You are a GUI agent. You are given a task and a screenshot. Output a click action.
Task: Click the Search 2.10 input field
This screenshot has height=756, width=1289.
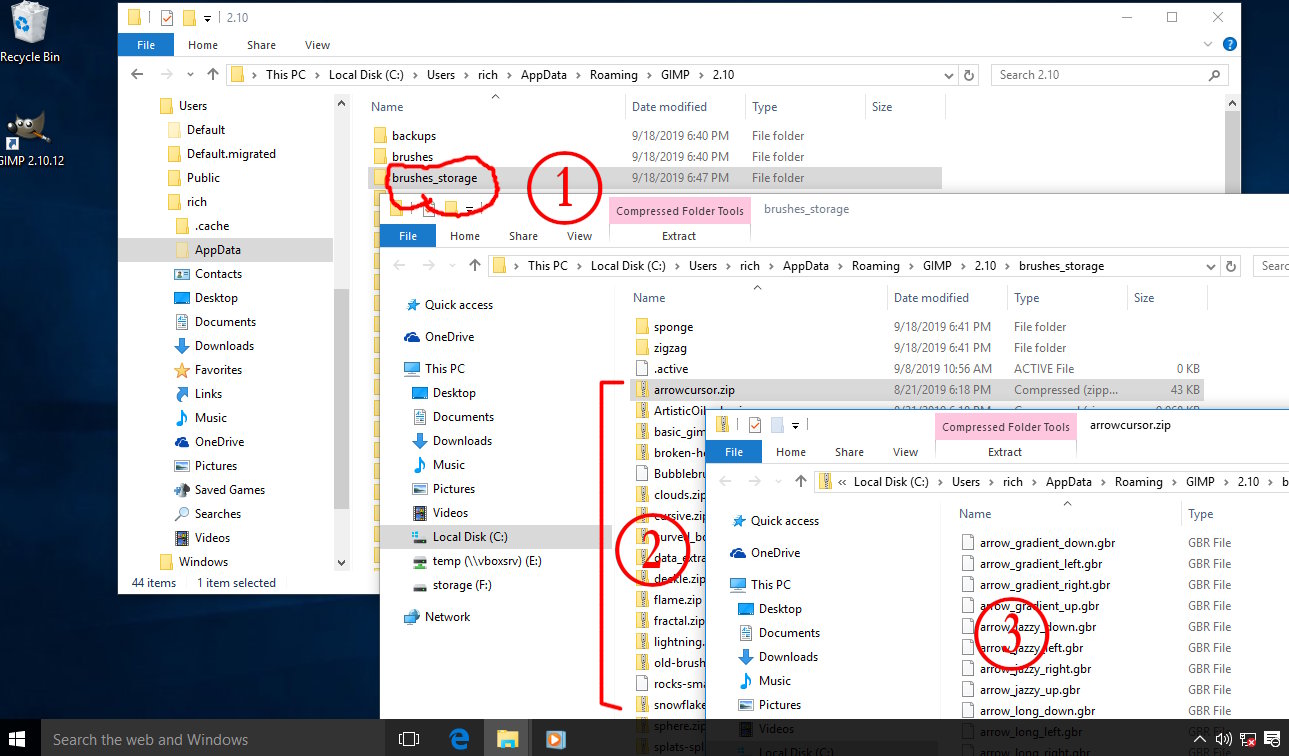(1109, 75)
